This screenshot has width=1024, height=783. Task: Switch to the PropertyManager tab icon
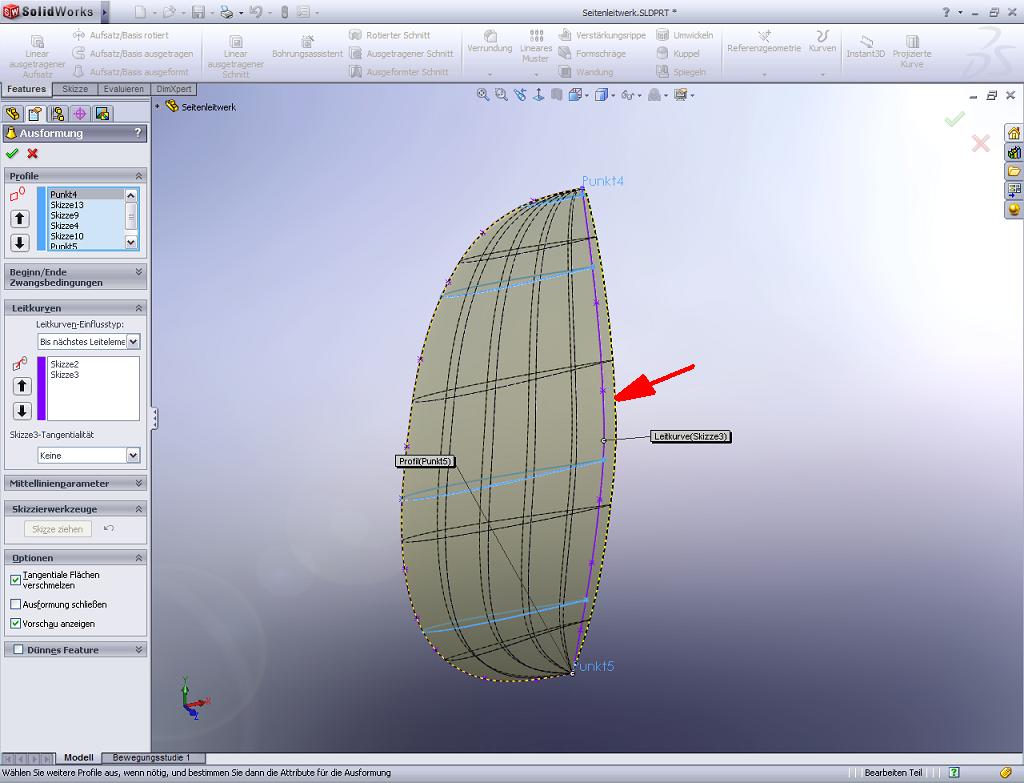35,114
